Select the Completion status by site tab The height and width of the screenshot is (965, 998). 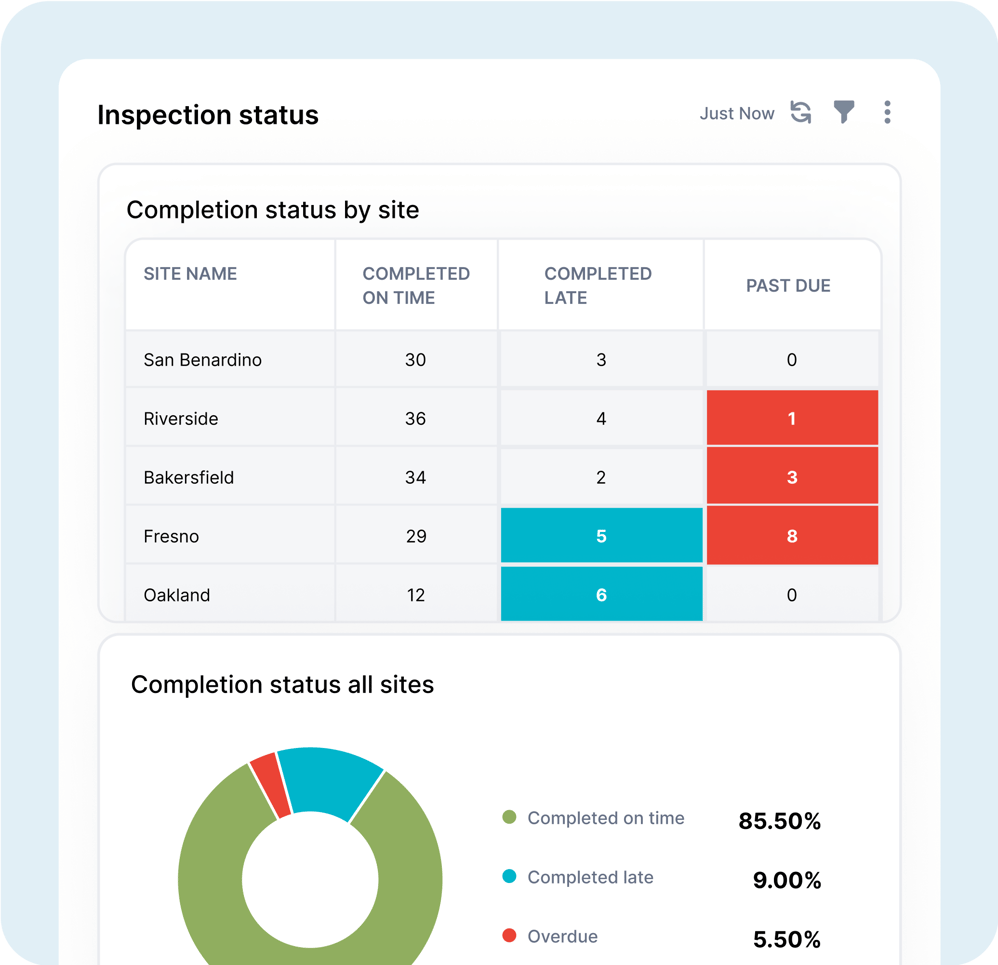click(x=272, y=210)
